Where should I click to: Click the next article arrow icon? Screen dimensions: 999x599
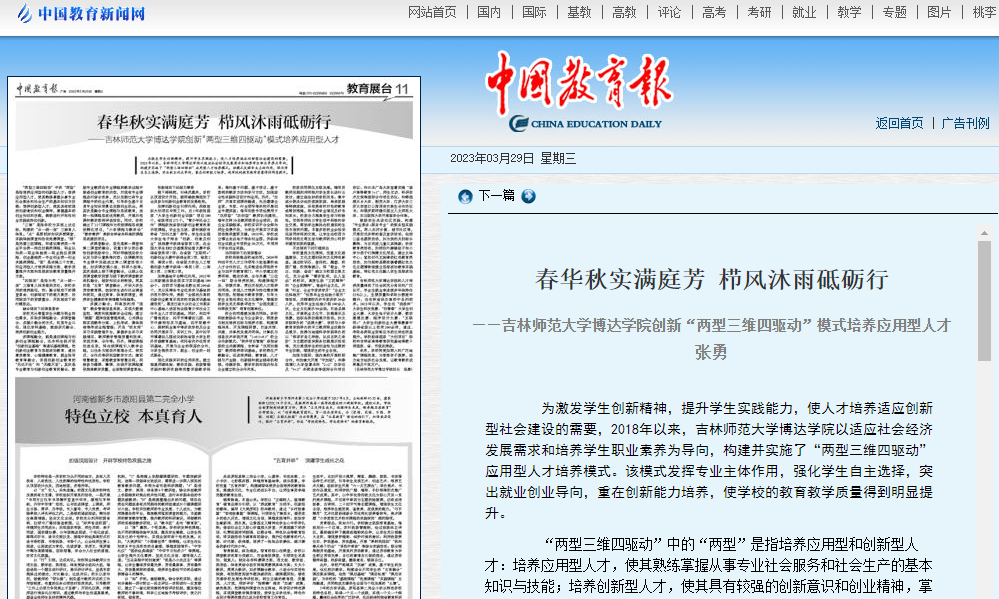[x=528, y=196]
